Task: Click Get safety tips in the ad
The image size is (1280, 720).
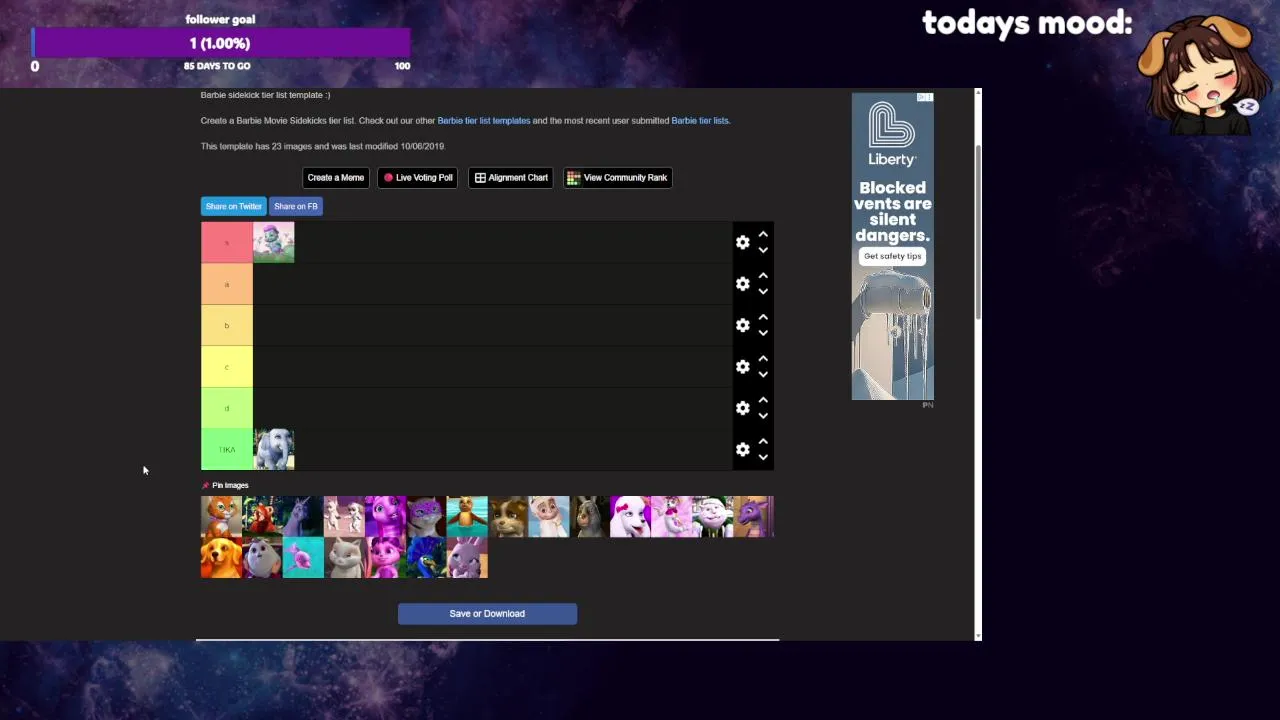Action: (x=892, y=256)
